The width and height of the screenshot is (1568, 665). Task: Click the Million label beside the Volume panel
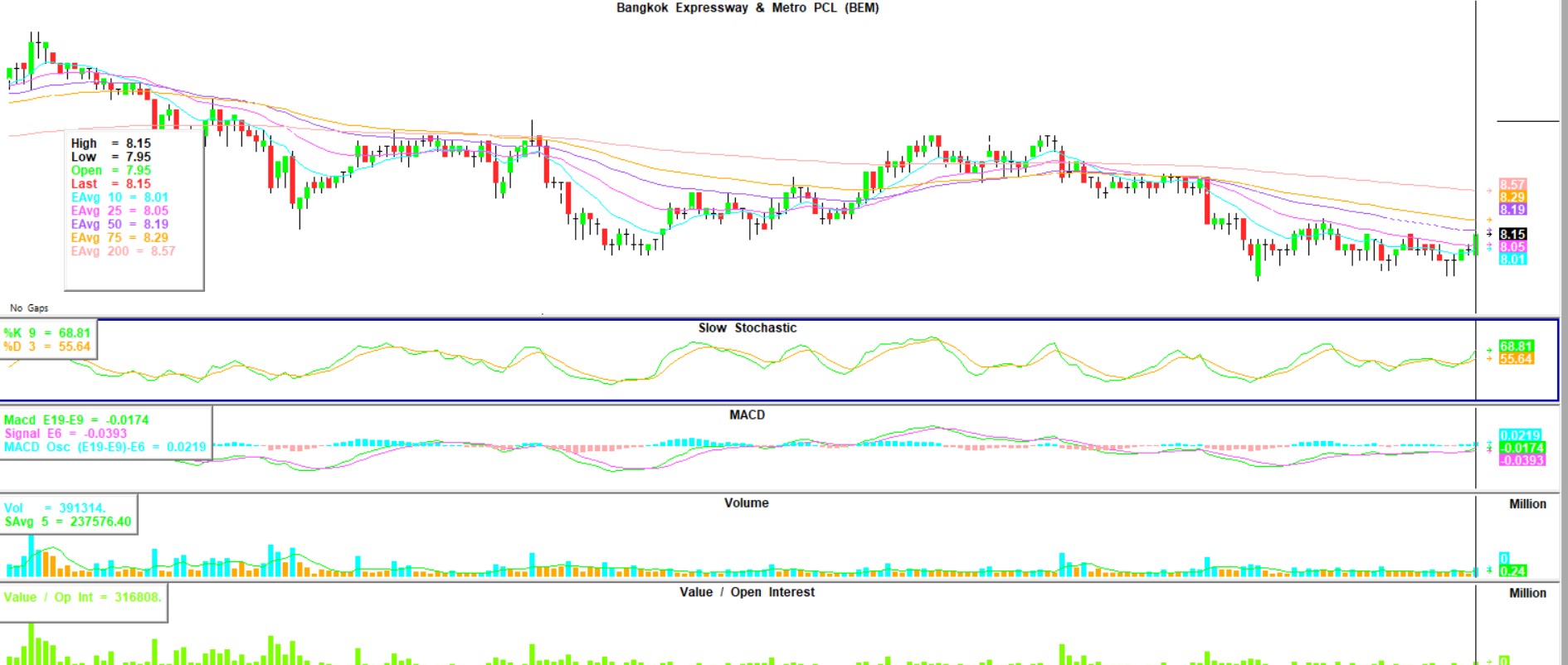pyautogui.click(x=1527, y=504)
